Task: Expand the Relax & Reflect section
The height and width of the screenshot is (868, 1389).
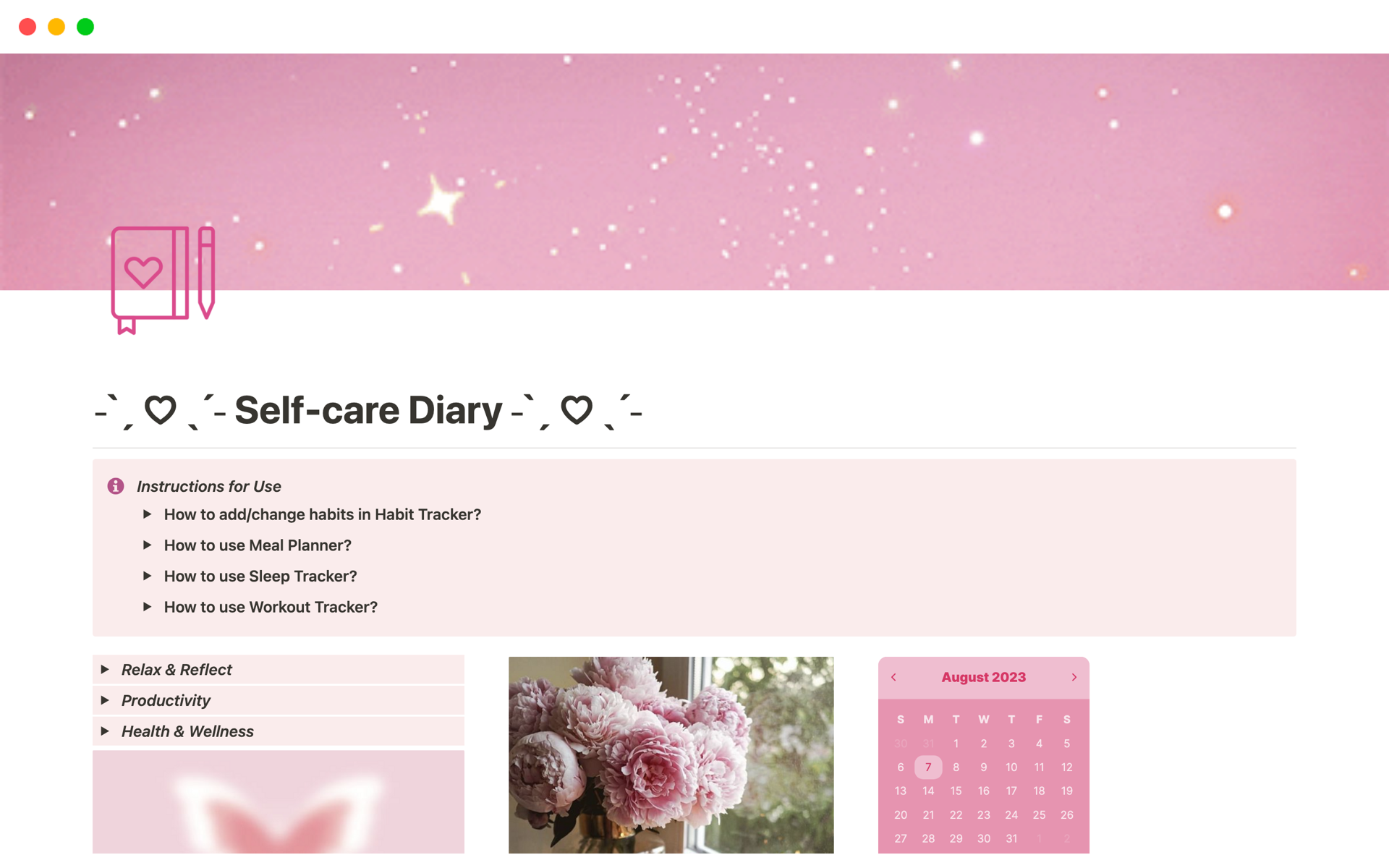Action: (x=108, y=669)
